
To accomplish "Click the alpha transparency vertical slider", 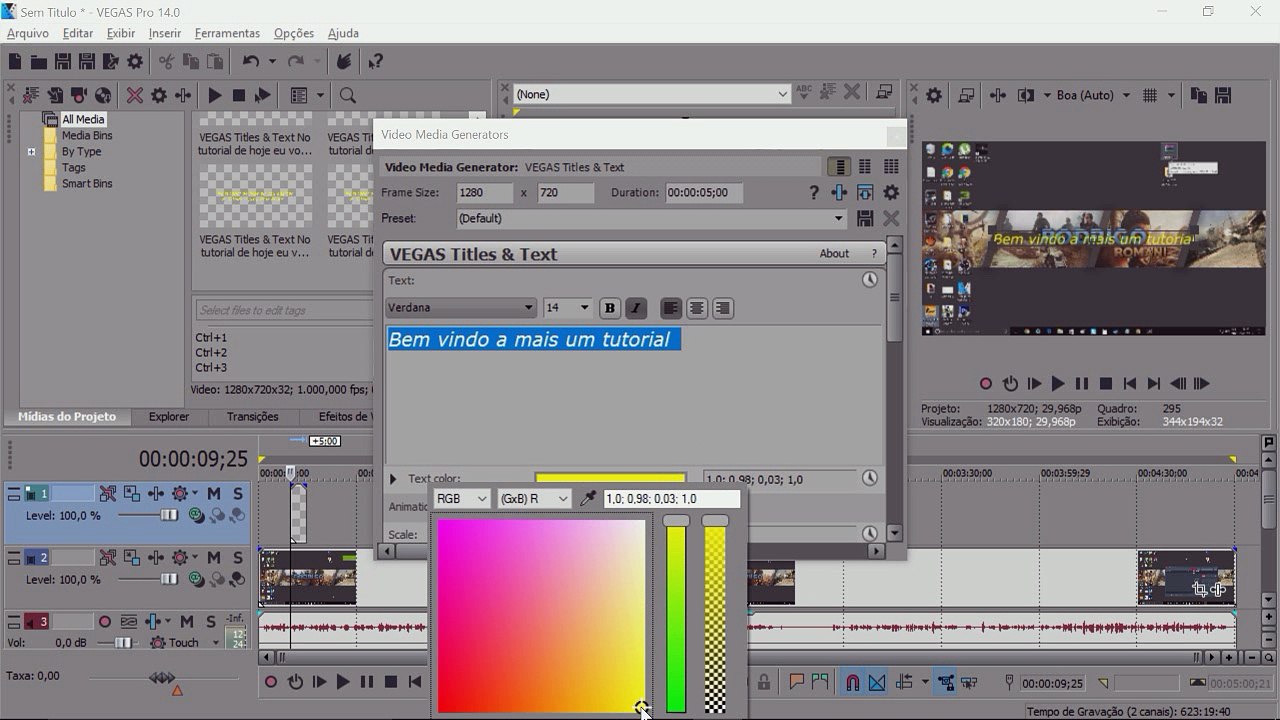I will [715, 616].
